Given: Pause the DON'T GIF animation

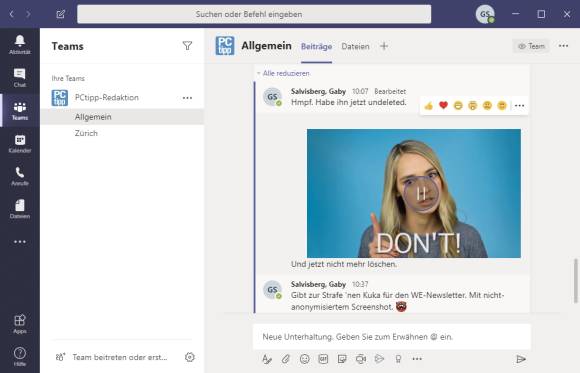Looking at the screenshot, I should click(421, 194).
